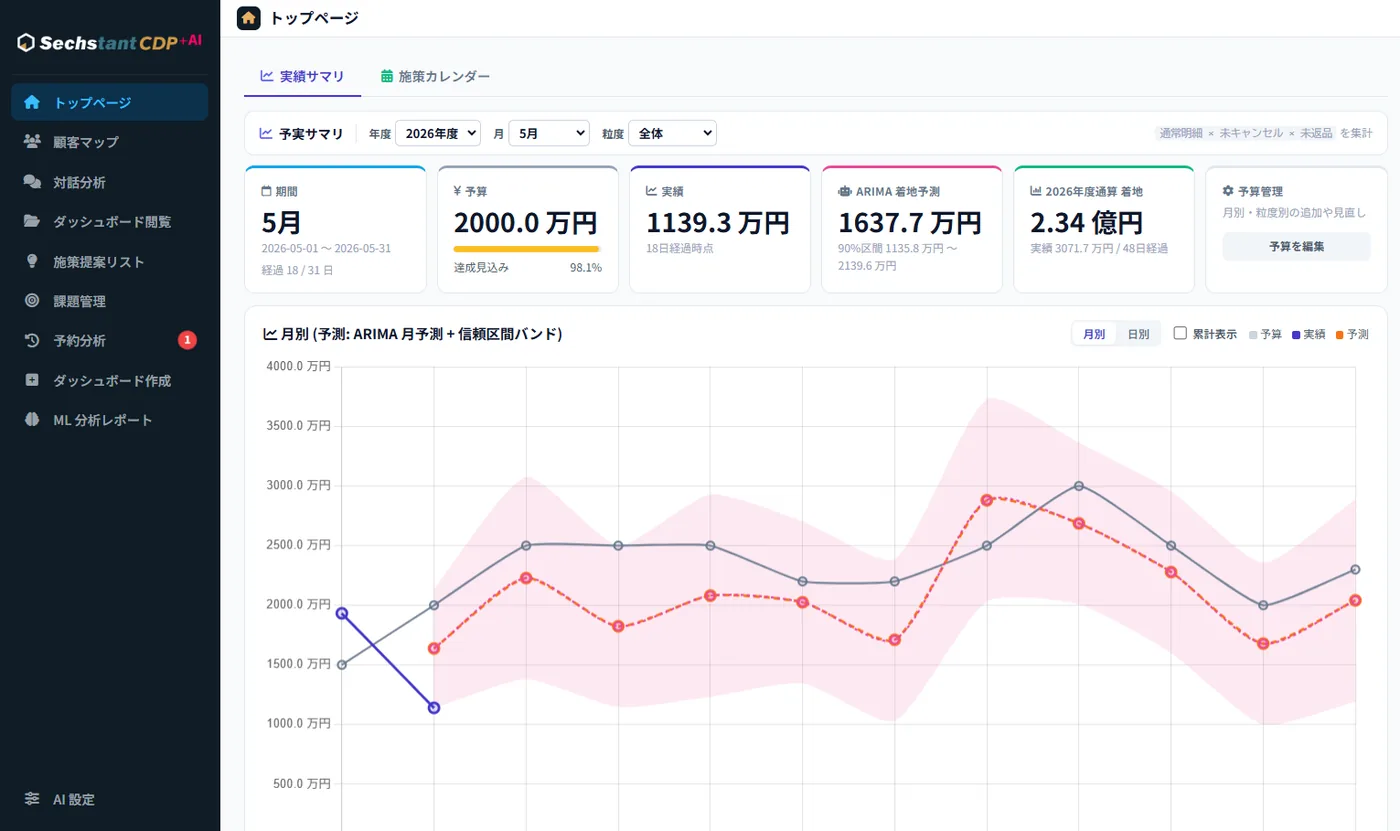Click the peak 予算 point at 3000.0 万円
The height and width of the screenshot is (831, 1400).
pos(1079,486)
